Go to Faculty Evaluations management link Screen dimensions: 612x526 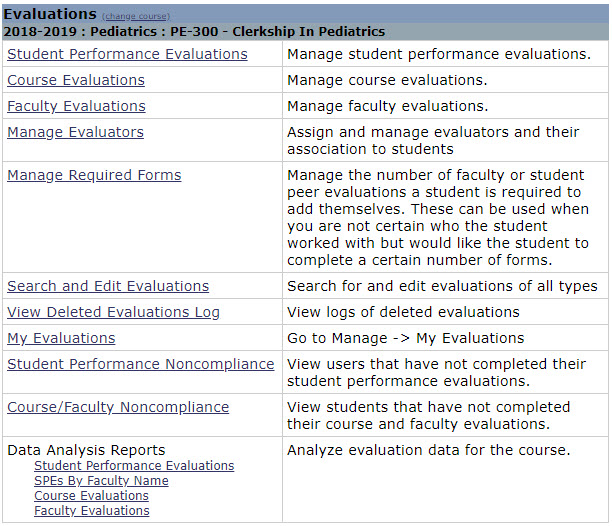(76, 106)
